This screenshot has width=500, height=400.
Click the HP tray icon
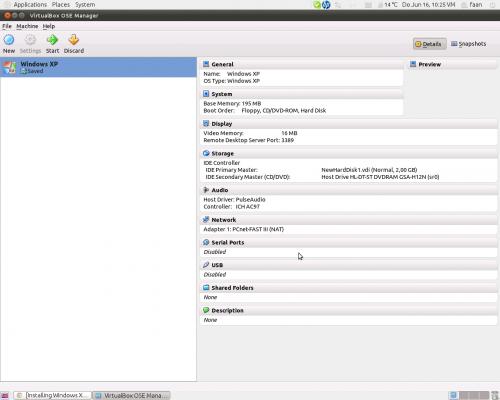326,5
